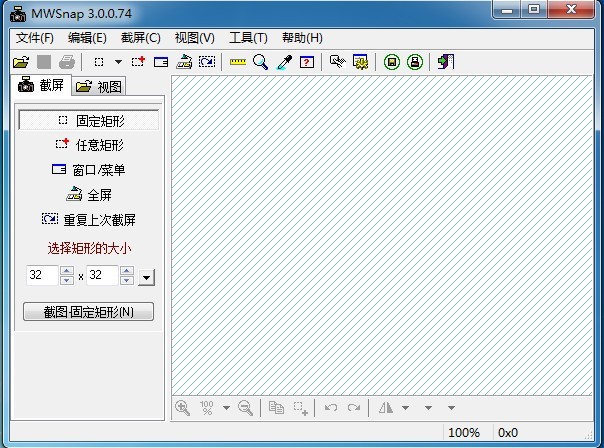Open the zoom percentage dropdown arrow
The image size is (604, 448).
tap(226, 408)
